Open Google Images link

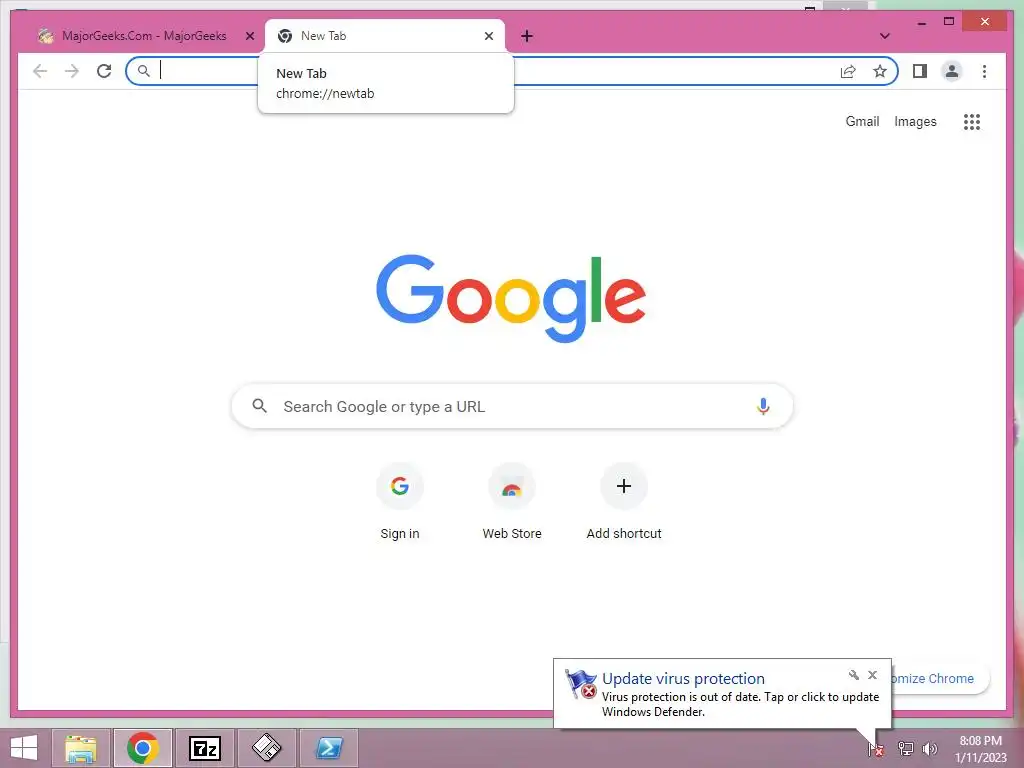pyautogui.click(x=915, y=121)
